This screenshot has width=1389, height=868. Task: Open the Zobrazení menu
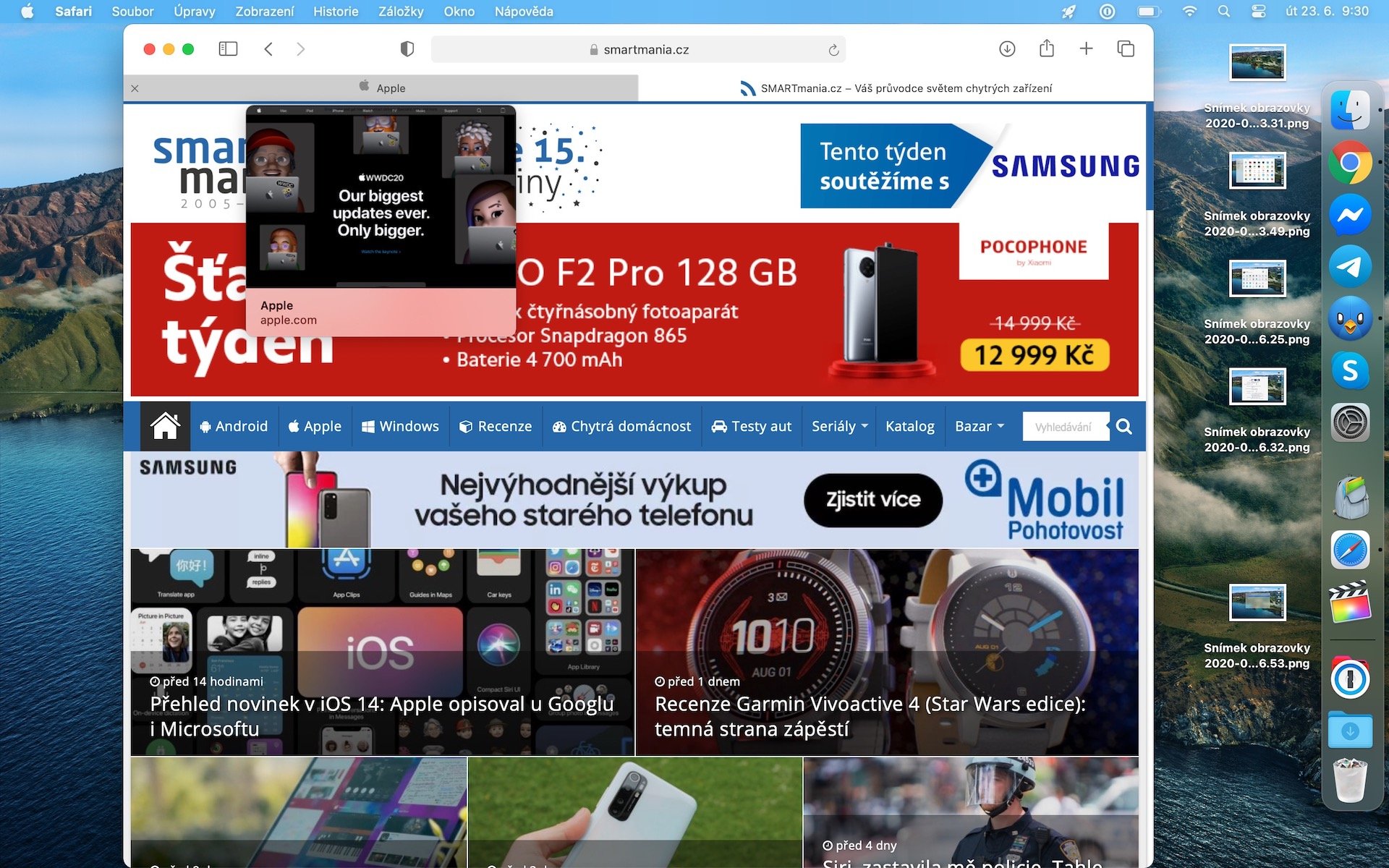tap(265, 12)
